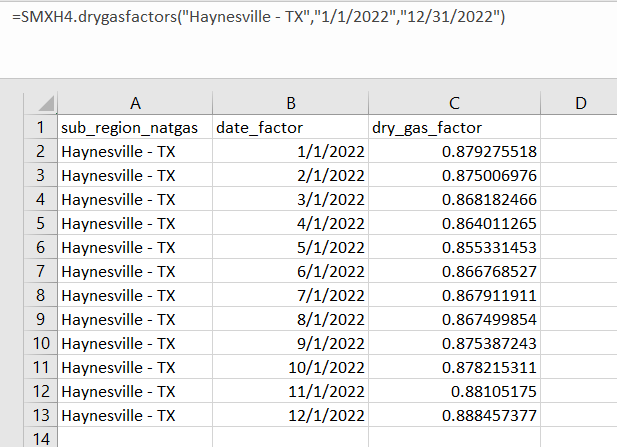
Task: Select column D header
Action: [x=579, y=103]
